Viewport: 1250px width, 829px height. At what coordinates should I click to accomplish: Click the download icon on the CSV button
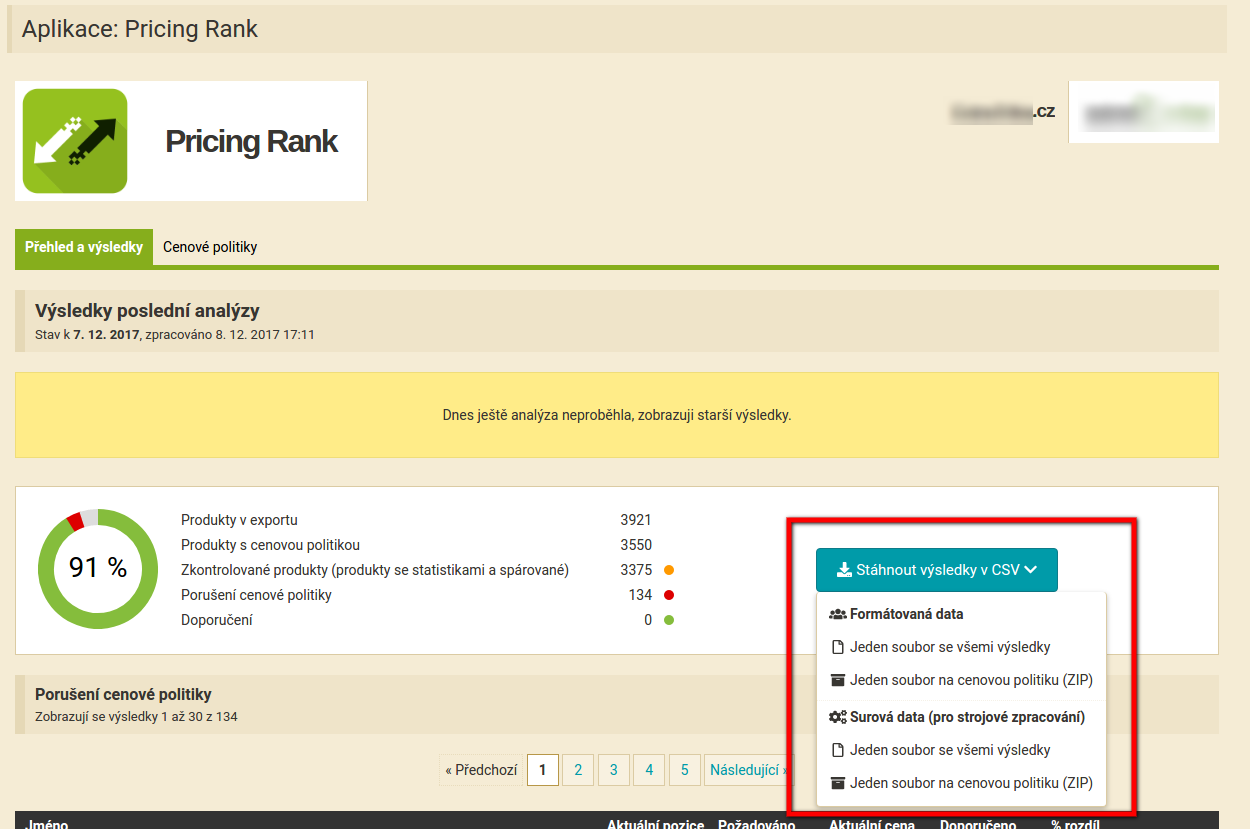(844, 570)
